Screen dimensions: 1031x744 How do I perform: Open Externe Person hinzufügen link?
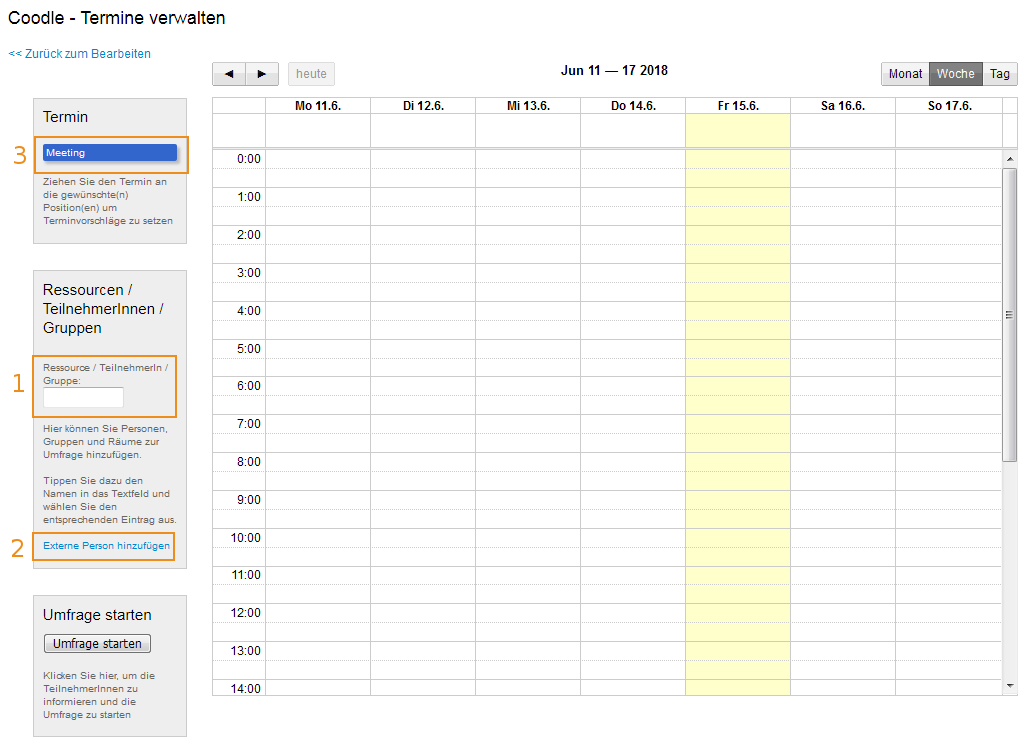(106, 546)
